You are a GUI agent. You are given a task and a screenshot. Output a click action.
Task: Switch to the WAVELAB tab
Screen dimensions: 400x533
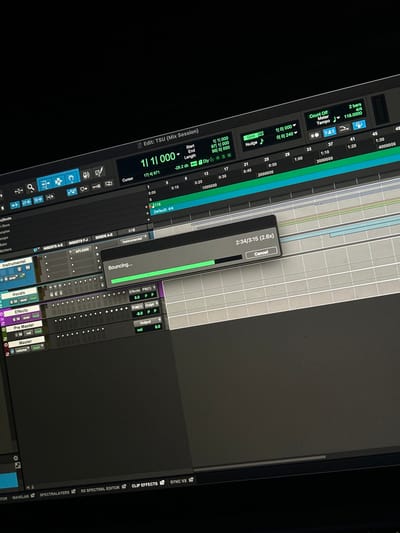21,498
